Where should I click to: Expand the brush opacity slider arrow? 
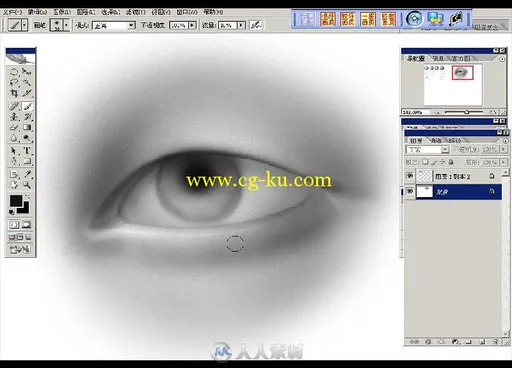[192, 25]
